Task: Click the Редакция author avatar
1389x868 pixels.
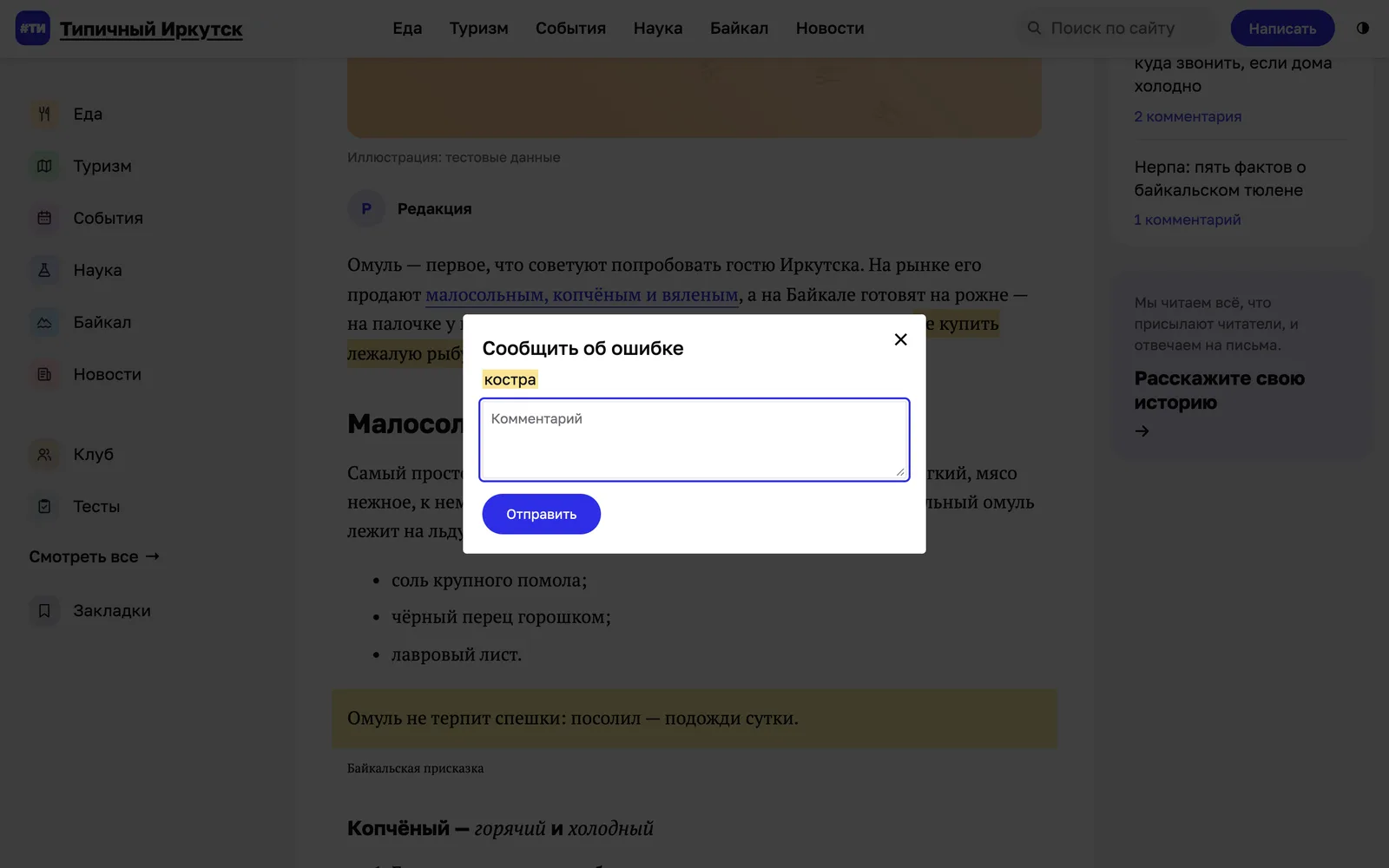Action: click(x=366, y=208)
